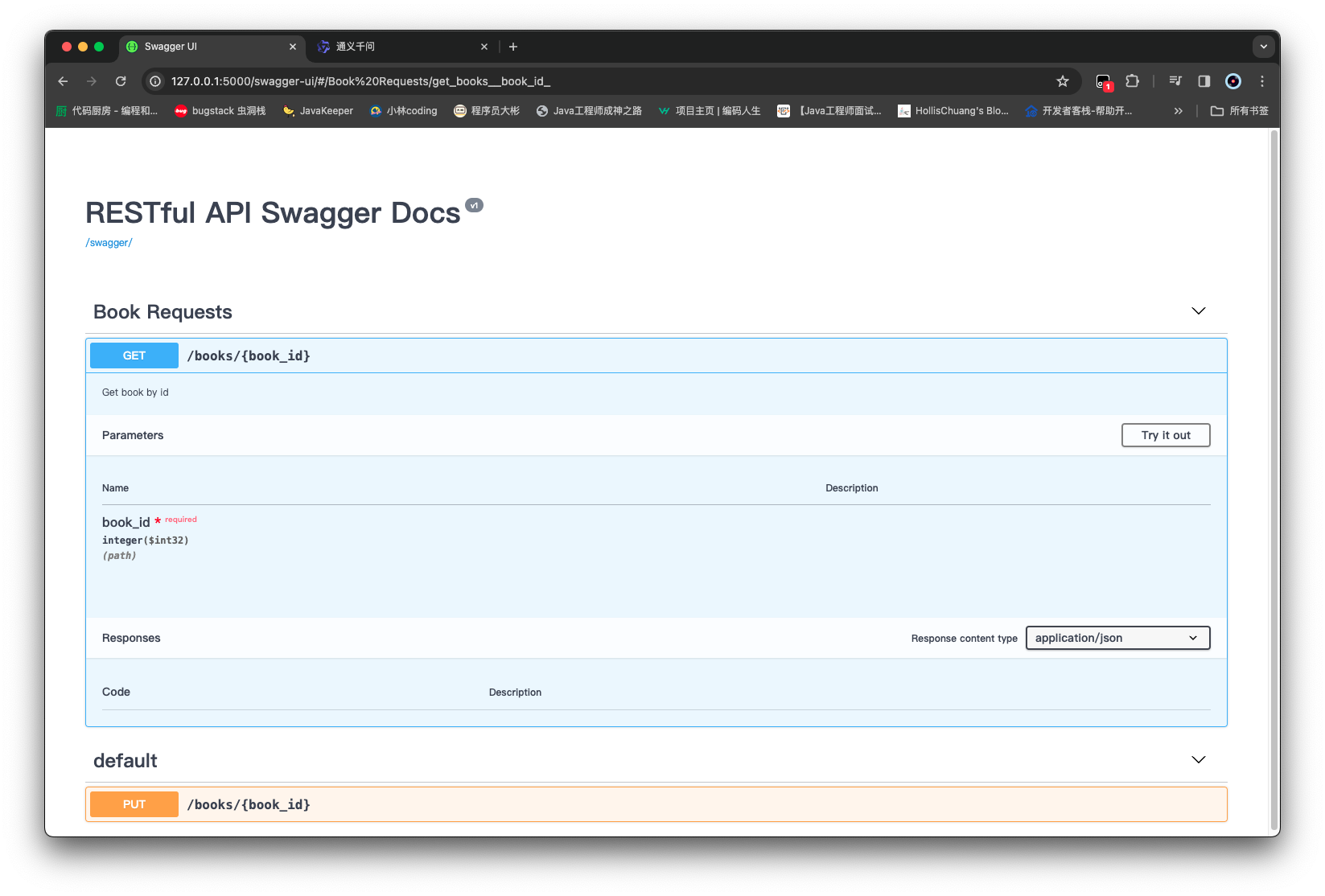Reload the Swagger UI page

point(121,81)
